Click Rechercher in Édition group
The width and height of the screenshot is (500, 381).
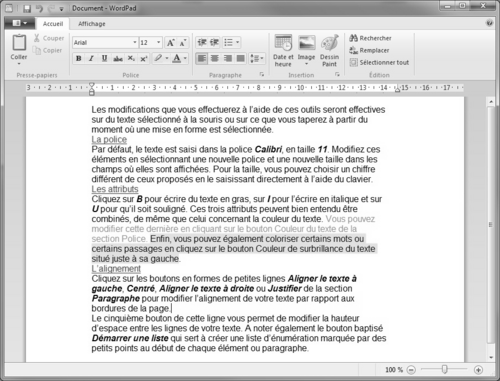pyautogui.click(x=370, y=38)
